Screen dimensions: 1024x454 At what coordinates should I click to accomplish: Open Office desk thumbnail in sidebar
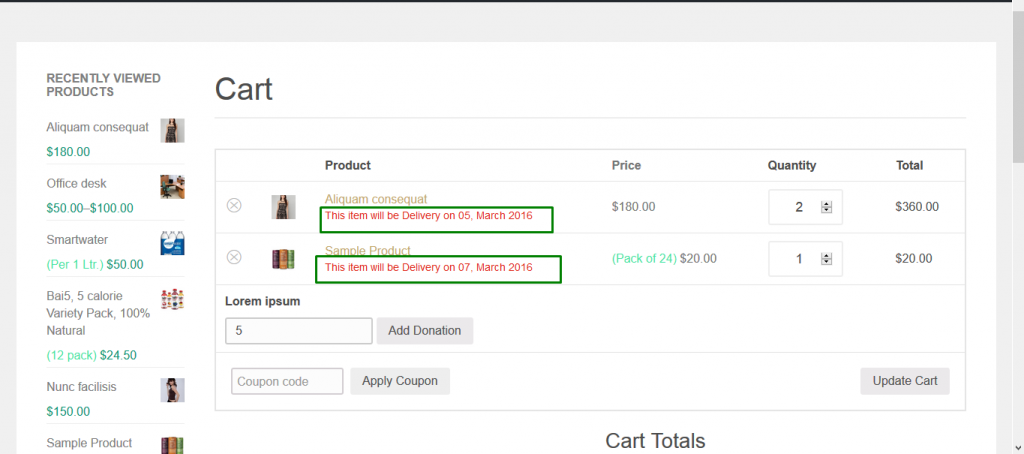pos(172,186)
